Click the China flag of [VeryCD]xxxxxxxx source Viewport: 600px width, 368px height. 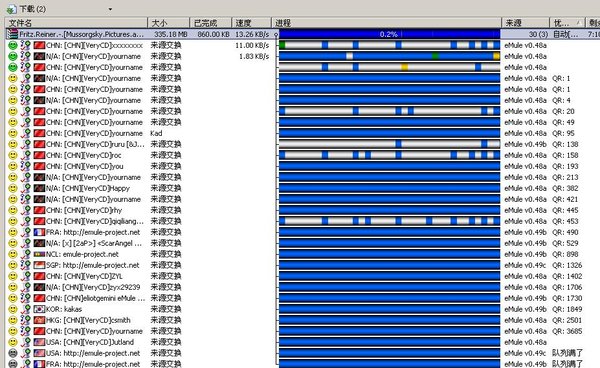pyautogui.click(x=39, y=45)
